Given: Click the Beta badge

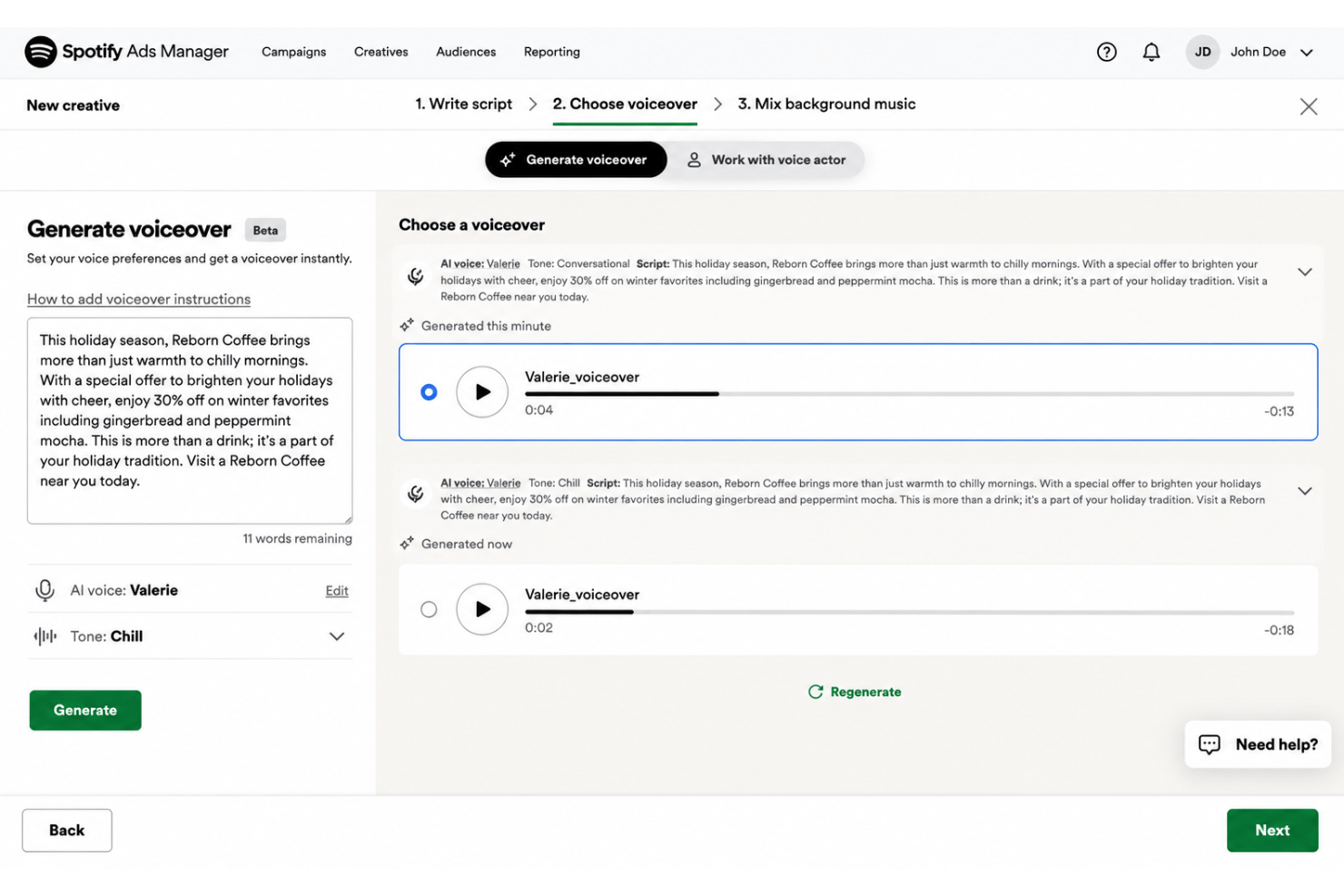Looking at the screenshot, I should click(x=265, y=231).
